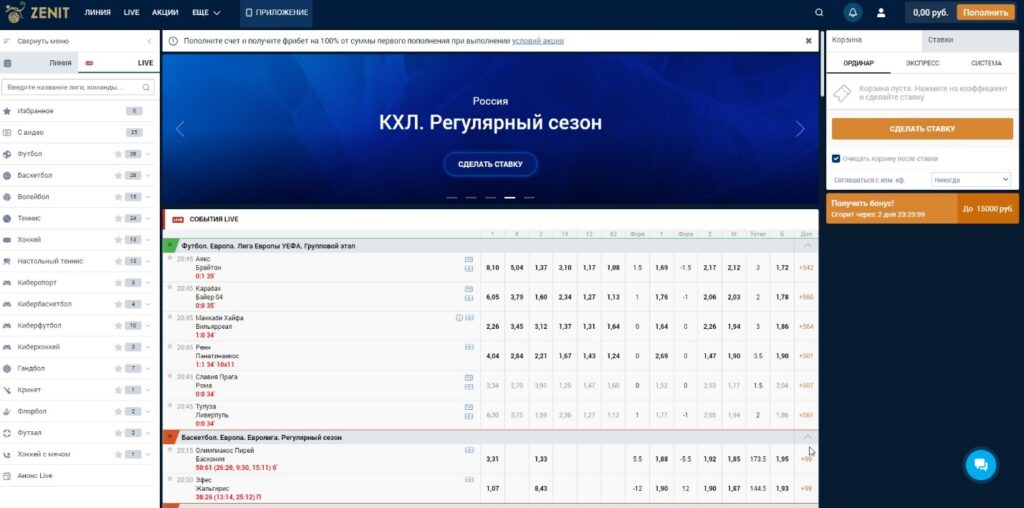This screenshot has height=508, width=1024.
Task: Click ПРИЛОЖЕНИЕ app button
Action: [x=276, y=12]
